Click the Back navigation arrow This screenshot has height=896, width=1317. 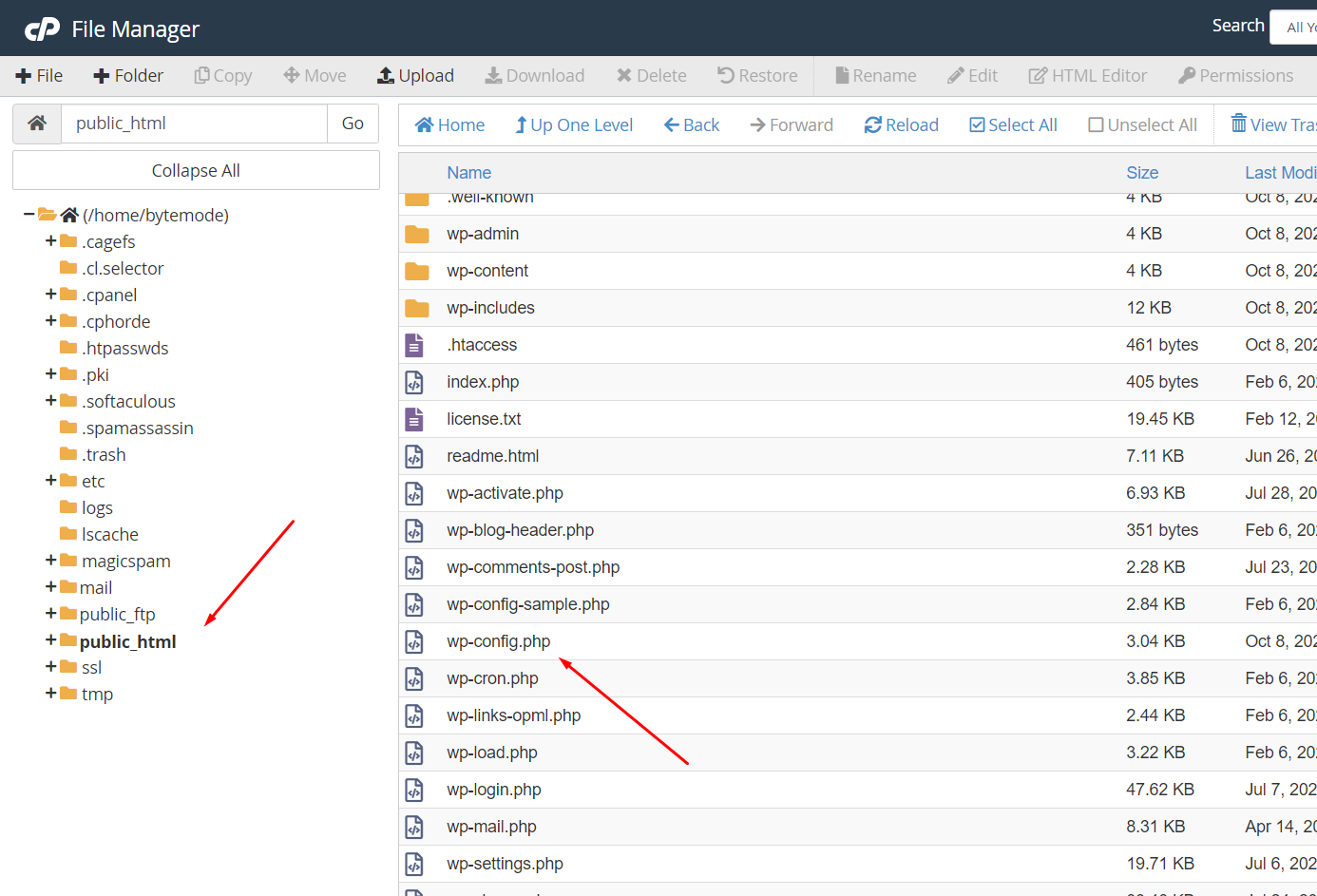671,125
